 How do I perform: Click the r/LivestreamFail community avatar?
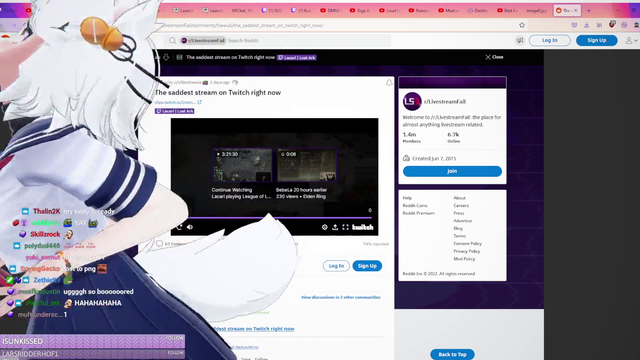tap(412, 102)
